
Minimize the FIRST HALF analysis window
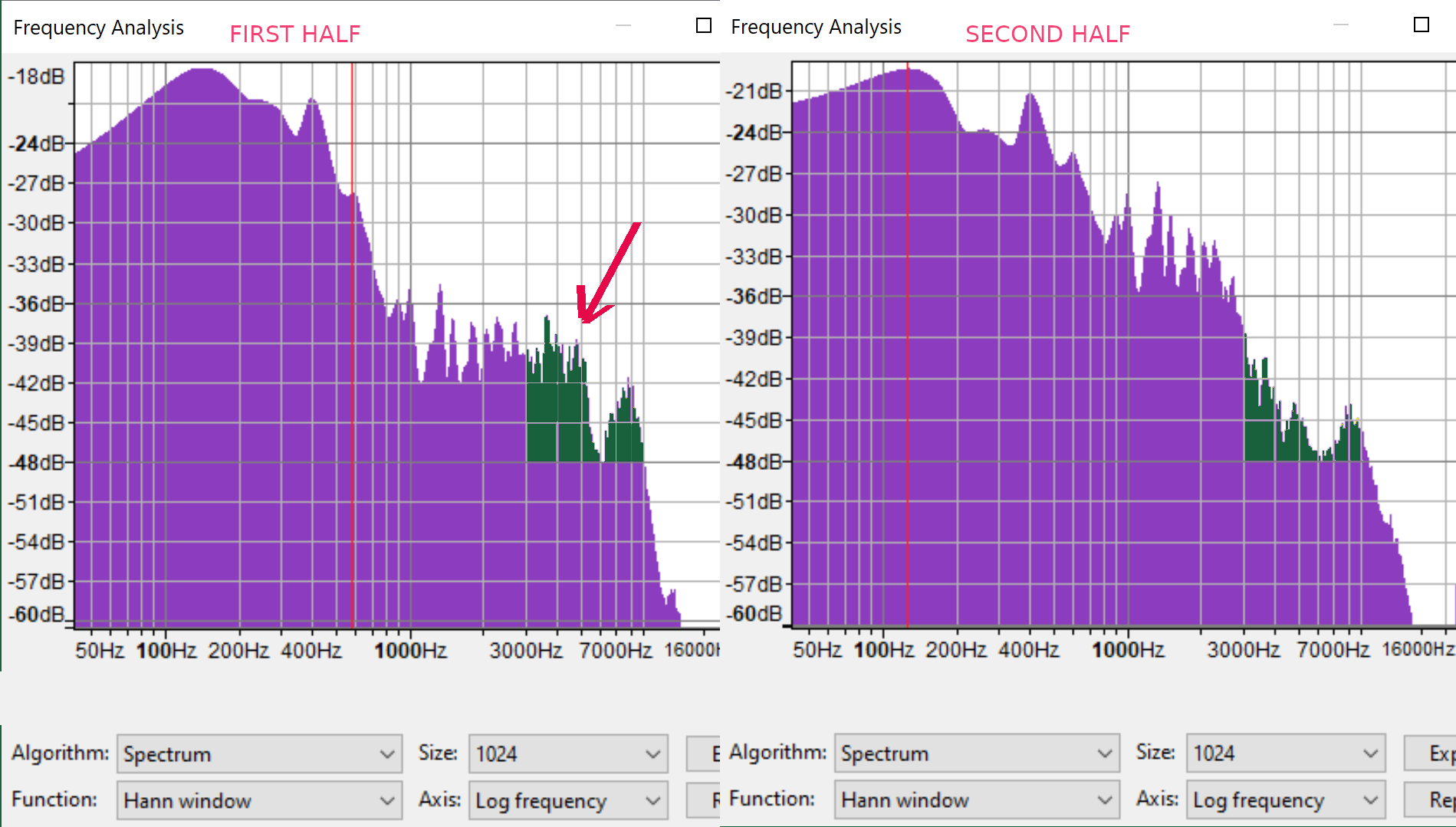(x=623, y=25)
